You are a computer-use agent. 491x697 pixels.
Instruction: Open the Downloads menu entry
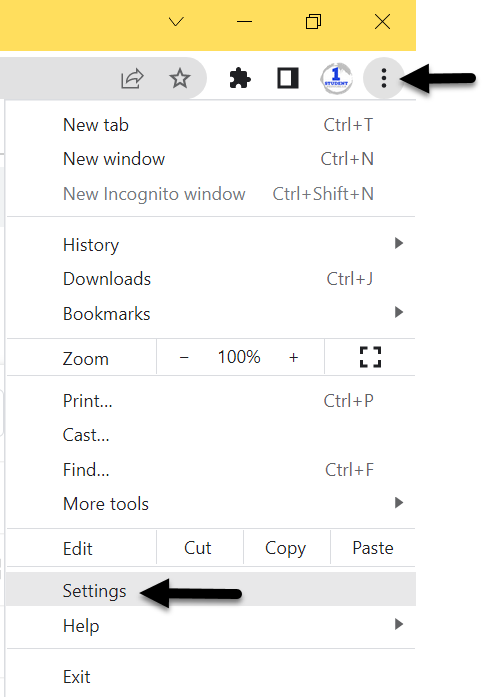[x=211, y=279]
